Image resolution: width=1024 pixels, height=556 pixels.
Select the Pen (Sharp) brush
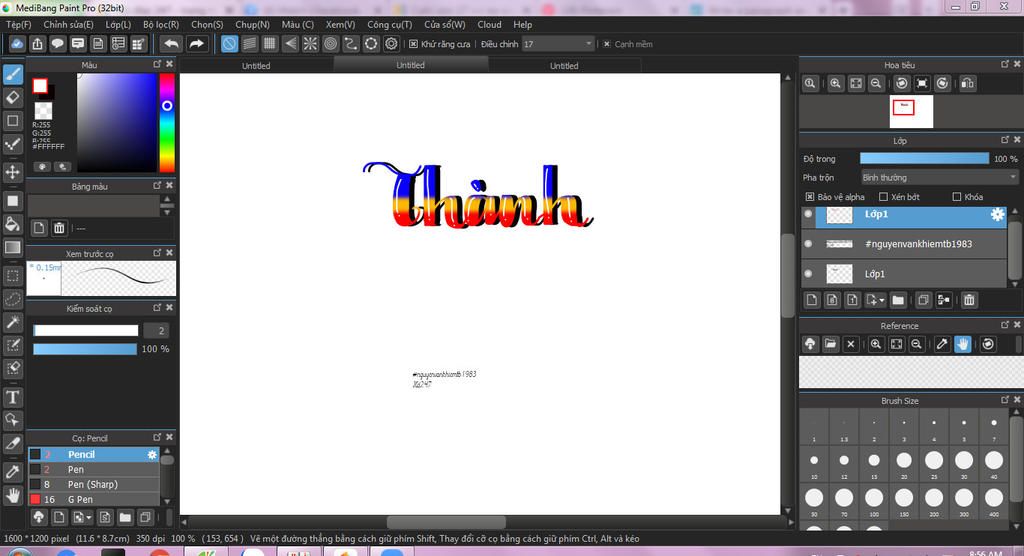93,484
